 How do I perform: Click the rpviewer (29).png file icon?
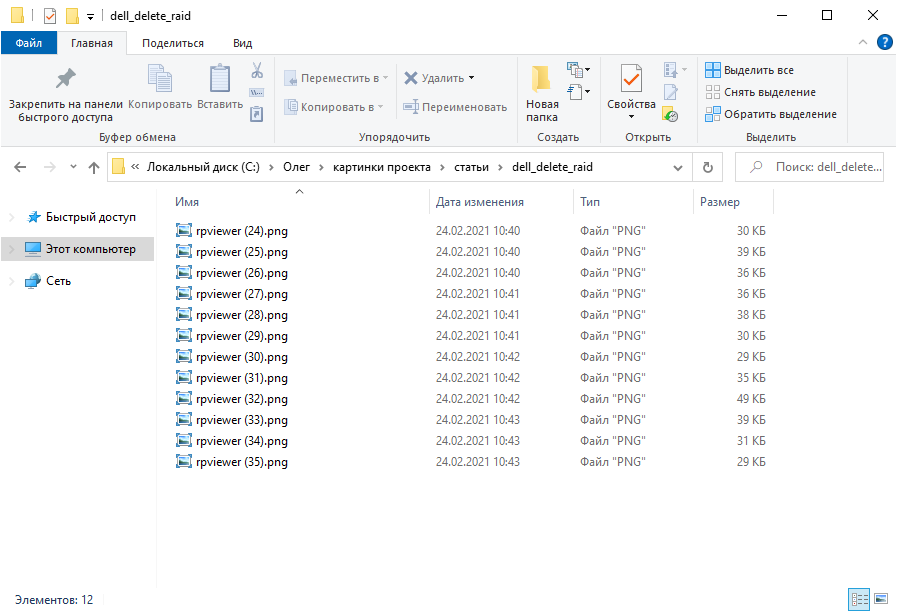184,336
